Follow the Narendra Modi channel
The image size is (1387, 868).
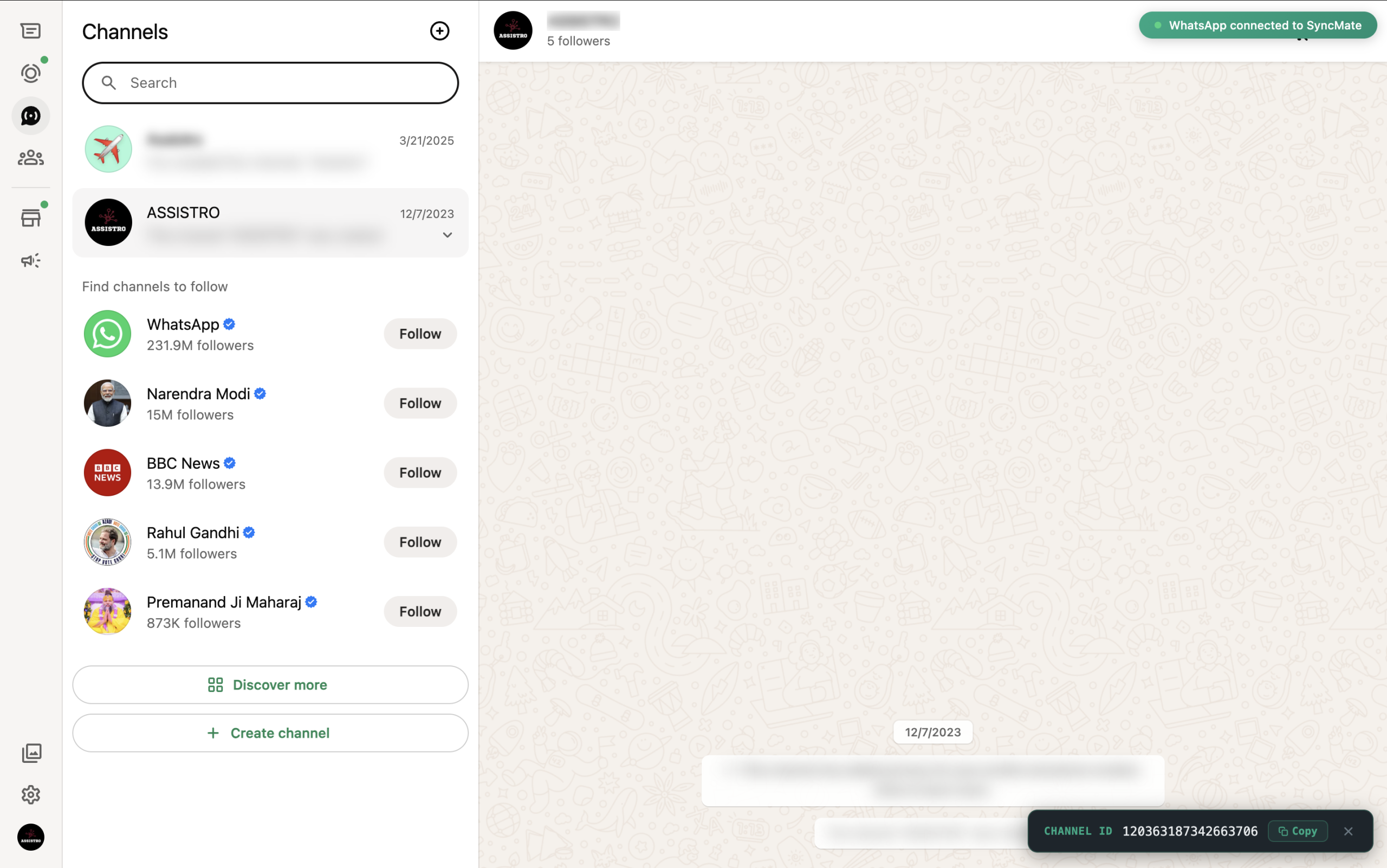pyautogui.click(x=420, y=403)
